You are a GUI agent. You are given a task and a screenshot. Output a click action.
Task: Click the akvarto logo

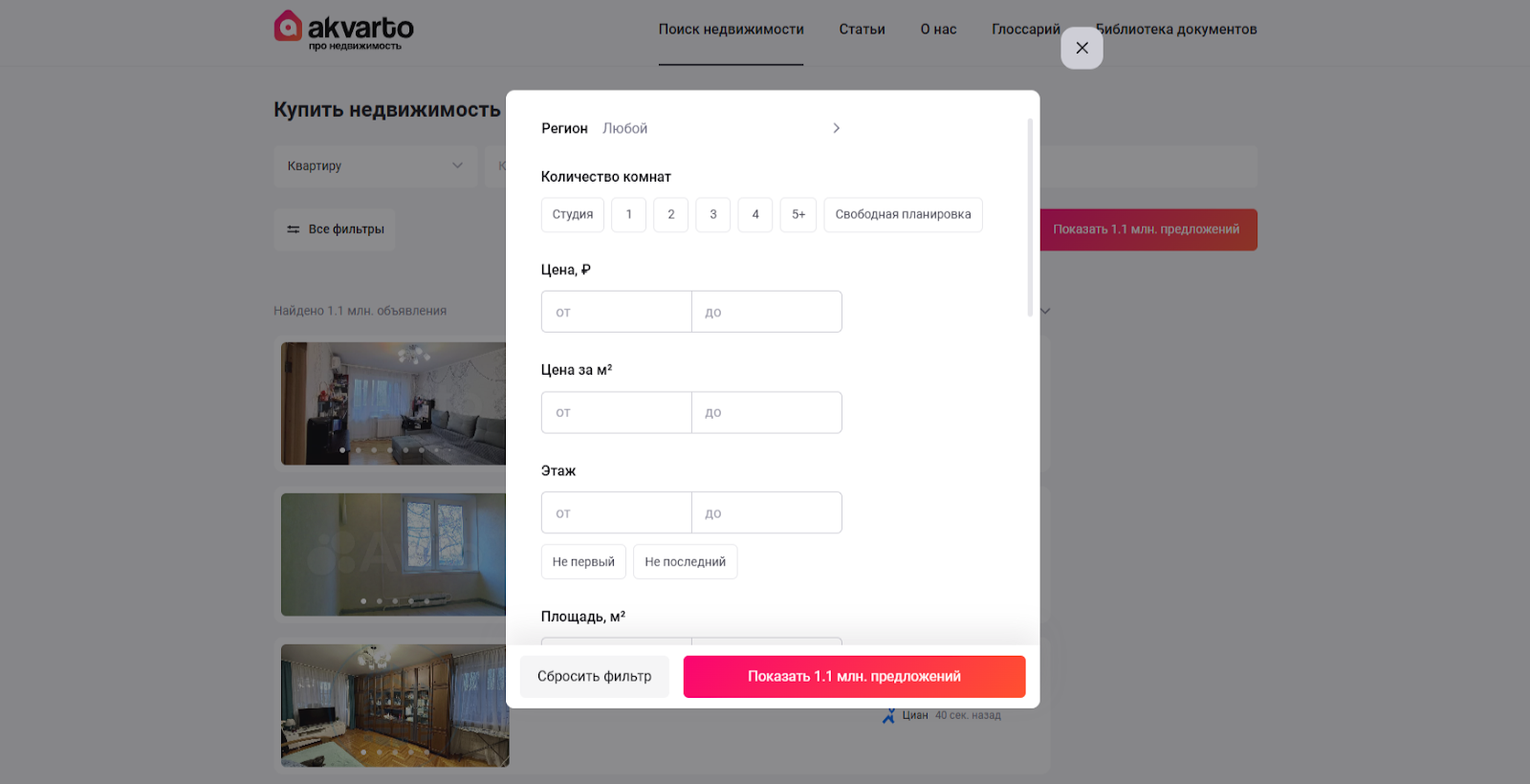[x=343, y=30]
